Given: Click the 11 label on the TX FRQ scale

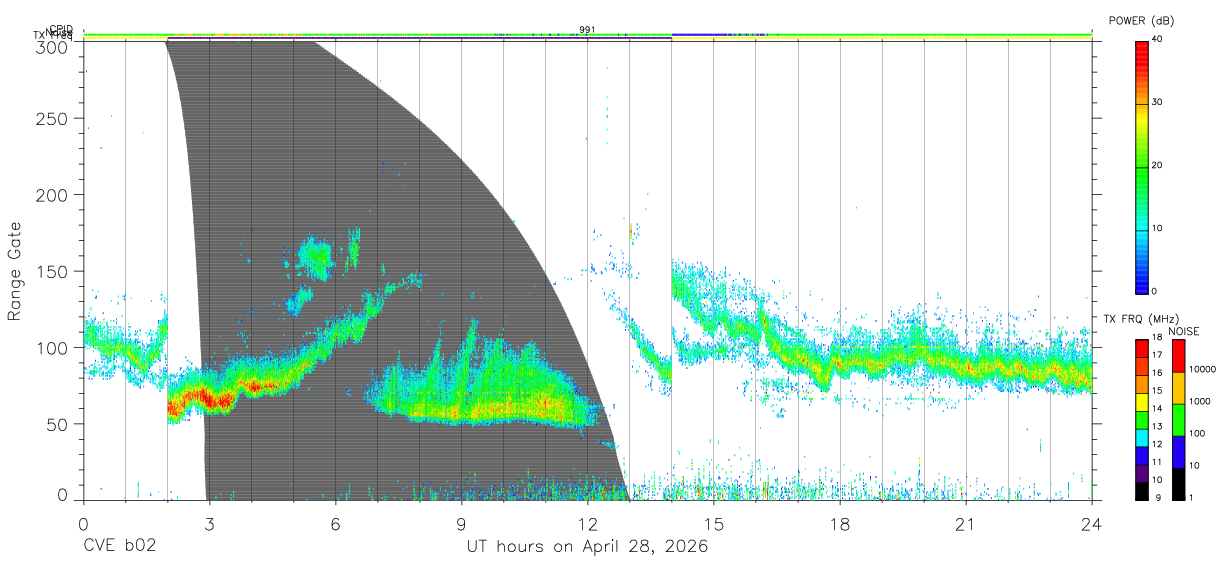Looking at the screenshot, I should click(1157, 463).
